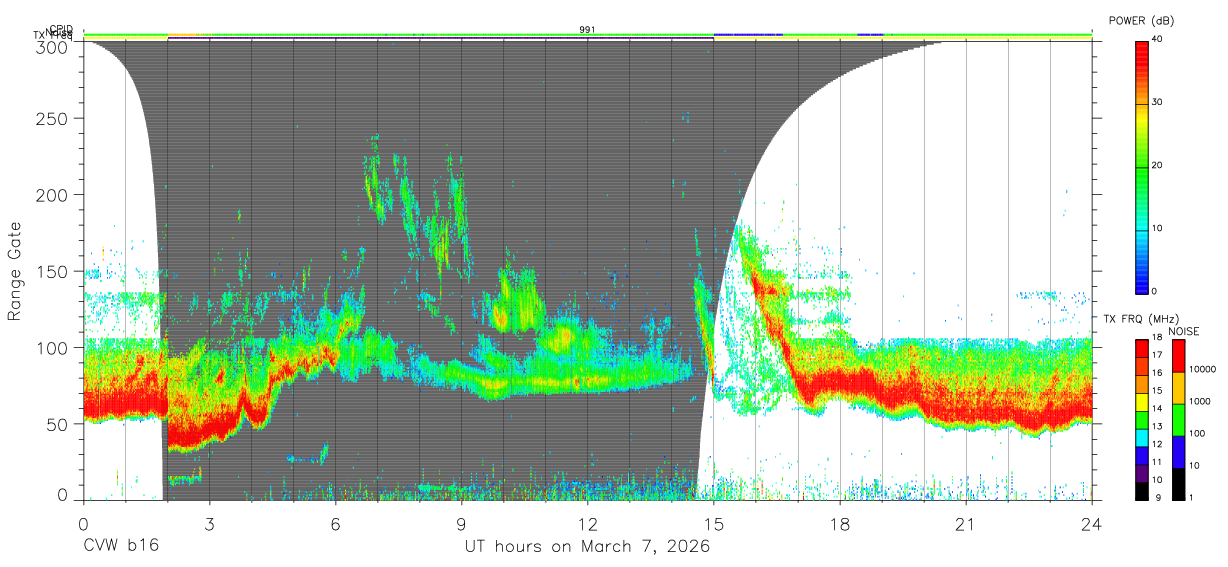Click the 12 tick on UT hours axis

[588, 524]
